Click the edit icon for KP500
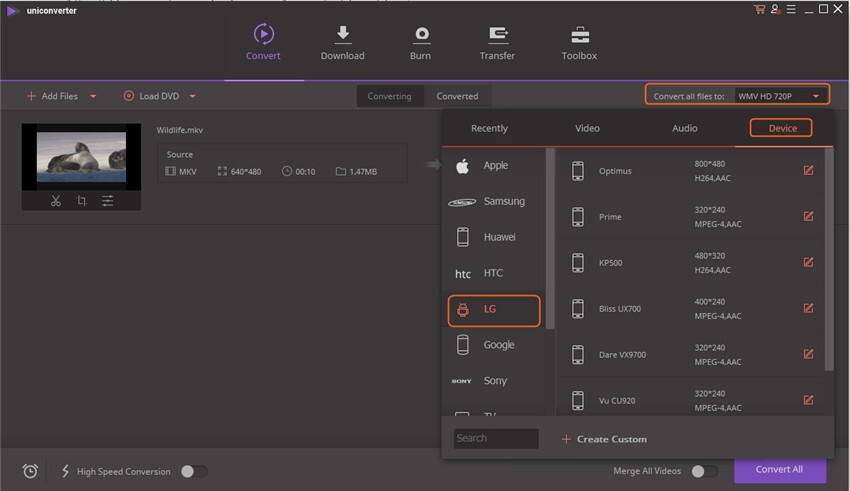The height and width of the screenshot is (491, 850). [808, 262]
